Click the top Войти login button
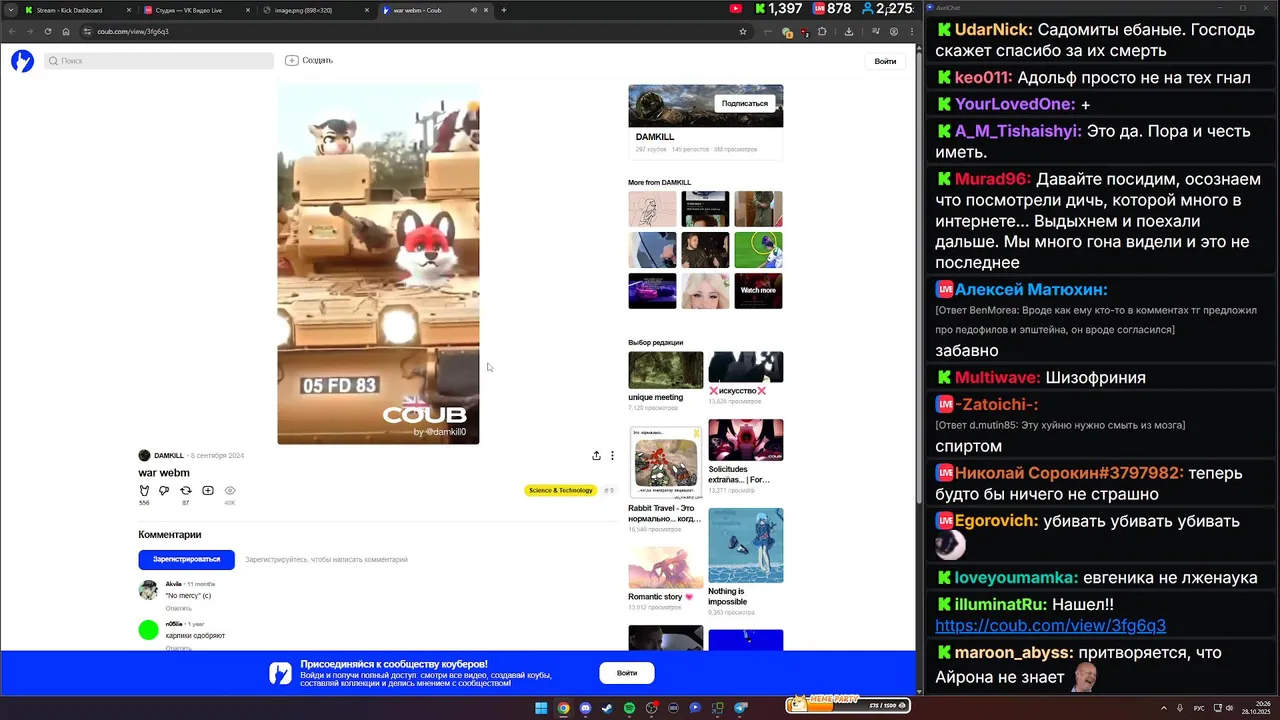This screenshot has width=1280, height=720. click(x=885, y=61)
